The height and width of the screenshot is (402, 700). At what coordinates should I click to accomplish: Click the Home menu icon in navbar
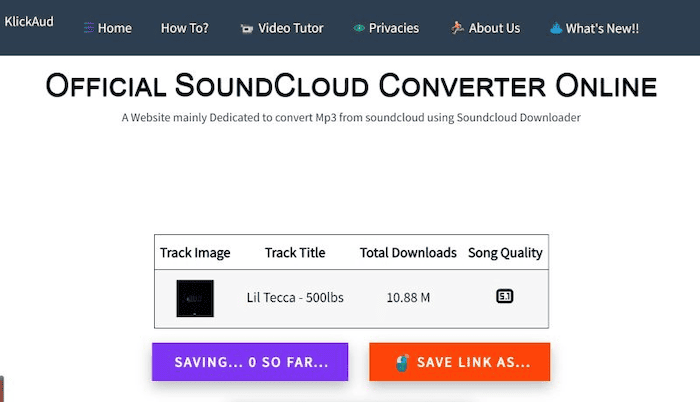(88, 28)
